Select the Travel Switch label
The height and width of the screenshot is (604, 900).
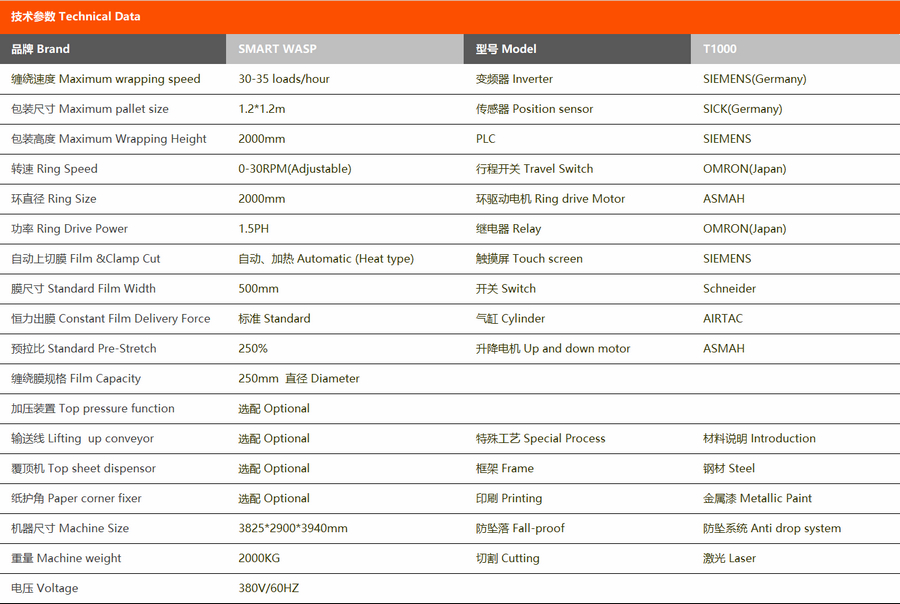(534, 169)
